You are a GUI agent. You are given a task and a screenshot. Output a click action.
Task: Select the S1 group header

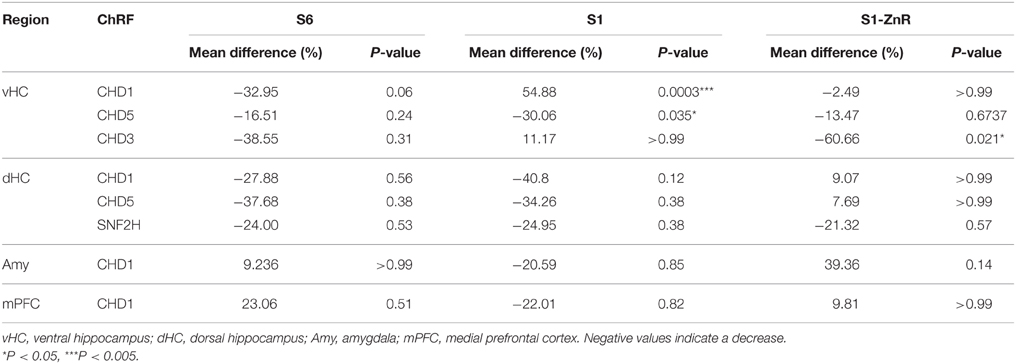[x=599, y=21]
